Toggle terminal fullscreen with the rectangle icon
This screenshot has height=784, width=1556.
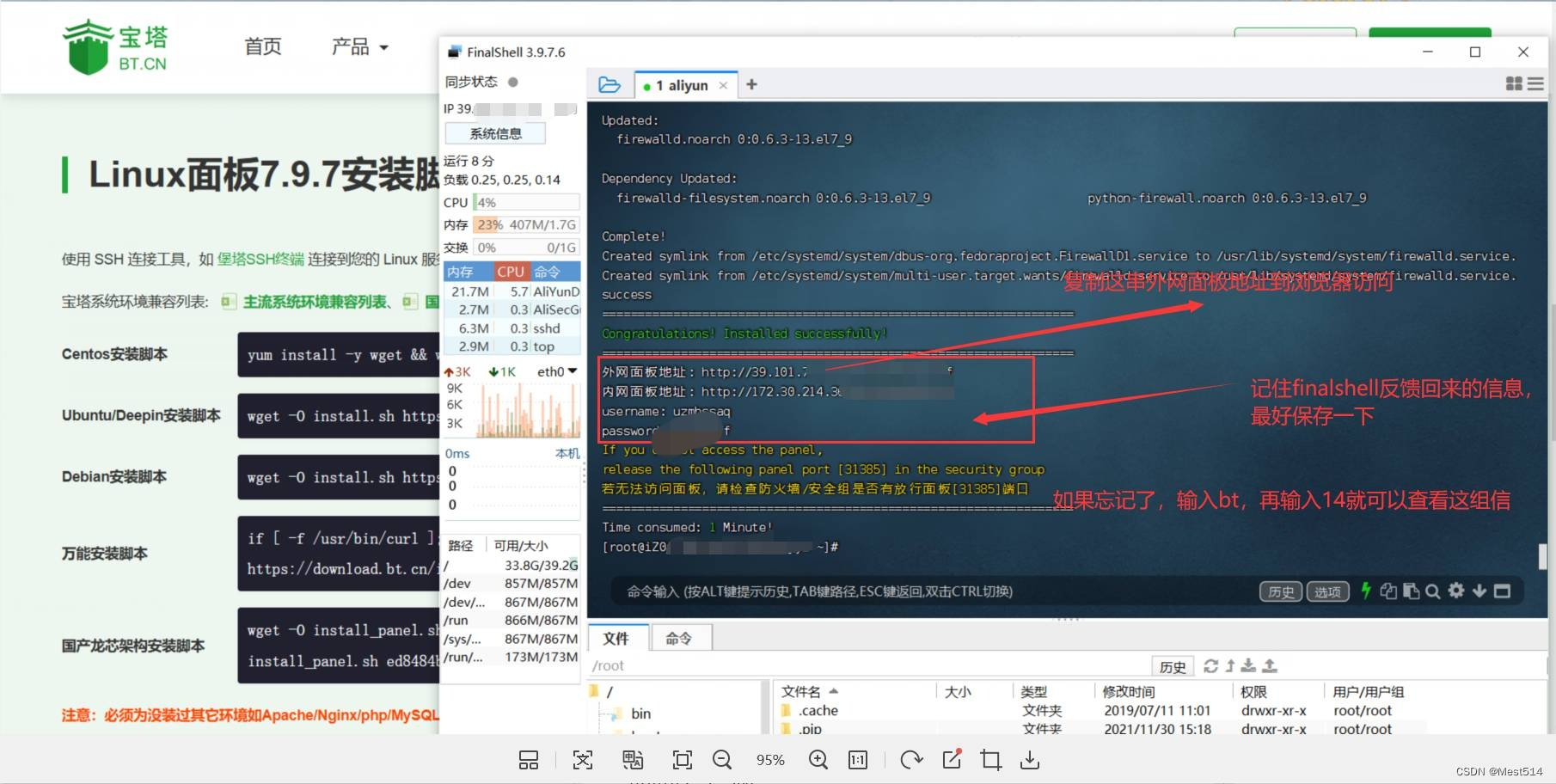tap(1502, 591)
